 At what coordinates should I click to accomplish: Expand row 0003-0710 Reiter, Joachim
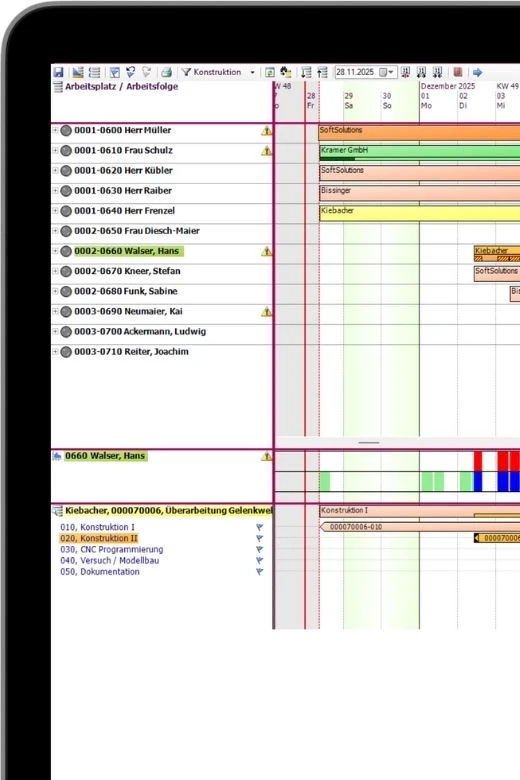pos(55,351)
